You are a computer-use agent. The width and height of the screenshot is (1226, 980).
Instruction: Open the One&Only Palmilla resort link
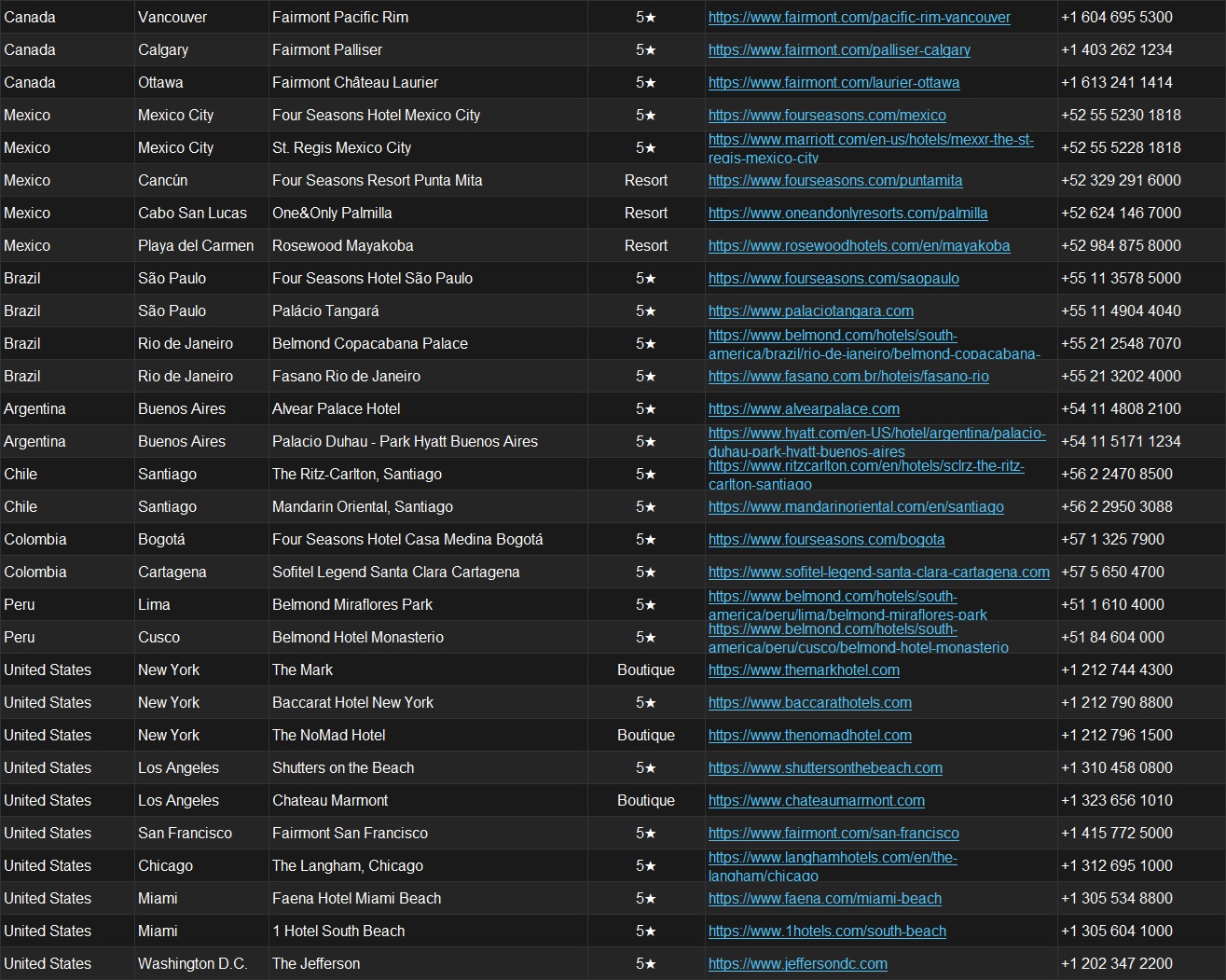pyautogui.click(x=847, y=213)
